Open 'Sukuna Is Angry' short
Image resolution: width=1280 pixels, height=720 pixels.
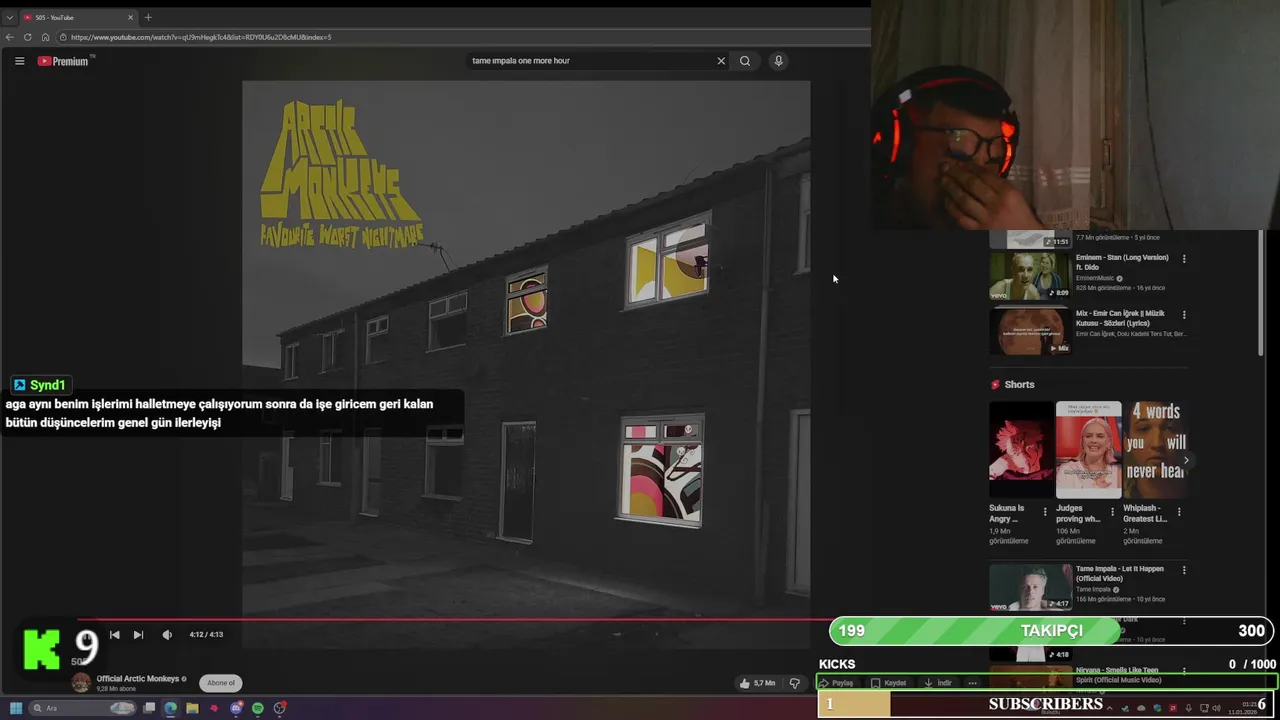1021,450
